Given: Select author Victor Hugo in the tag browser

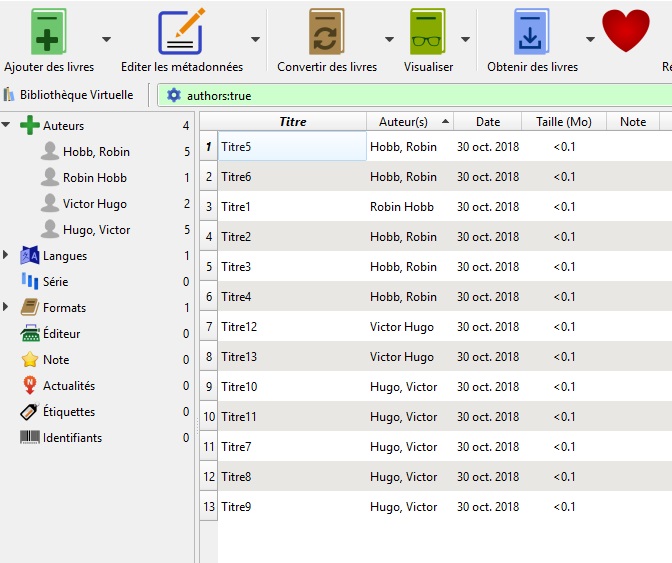Looking at the screenshot, I should point(95,204).
